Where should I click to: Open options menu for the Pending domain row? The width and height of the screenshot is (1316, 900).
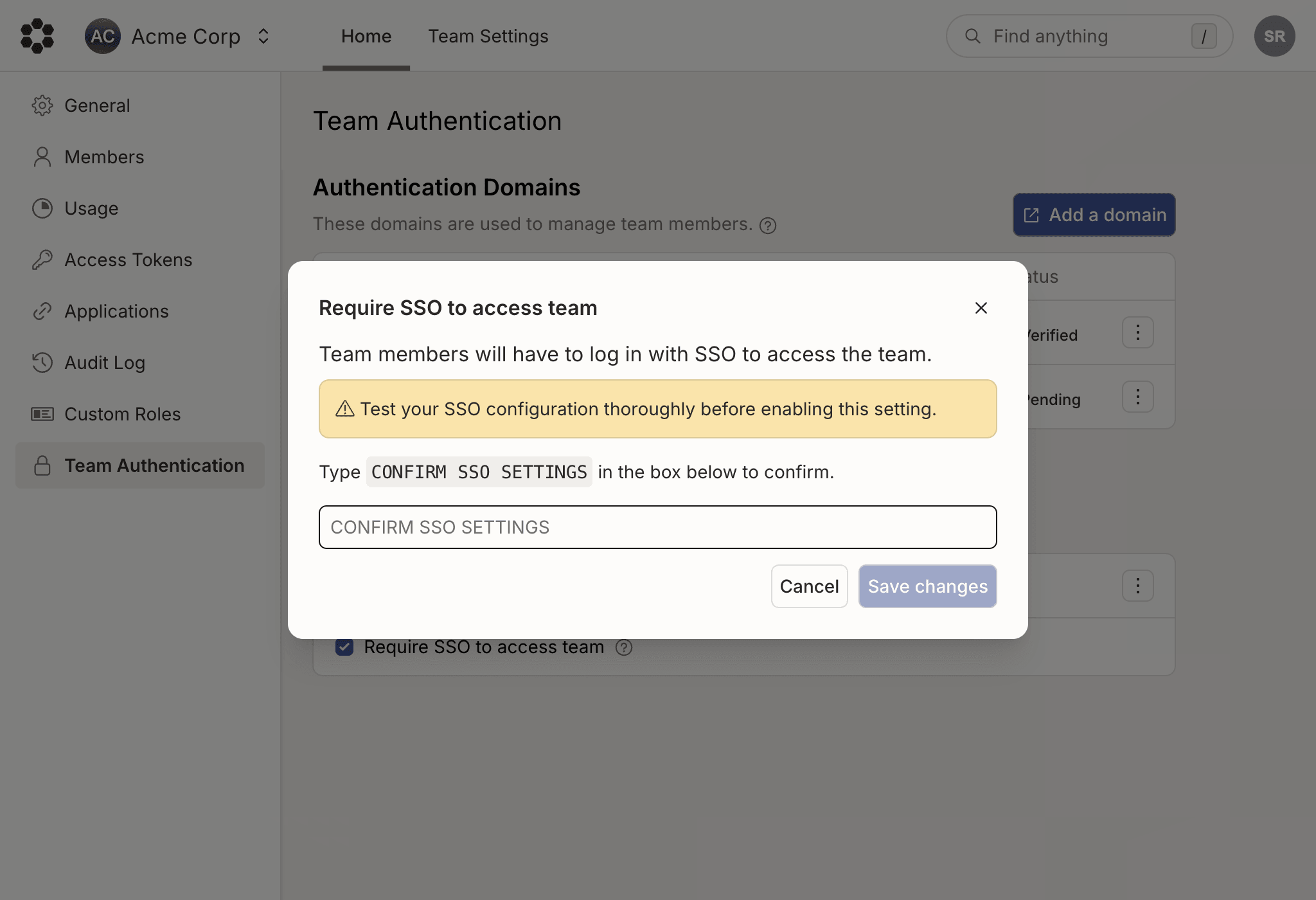(1138, 397)
